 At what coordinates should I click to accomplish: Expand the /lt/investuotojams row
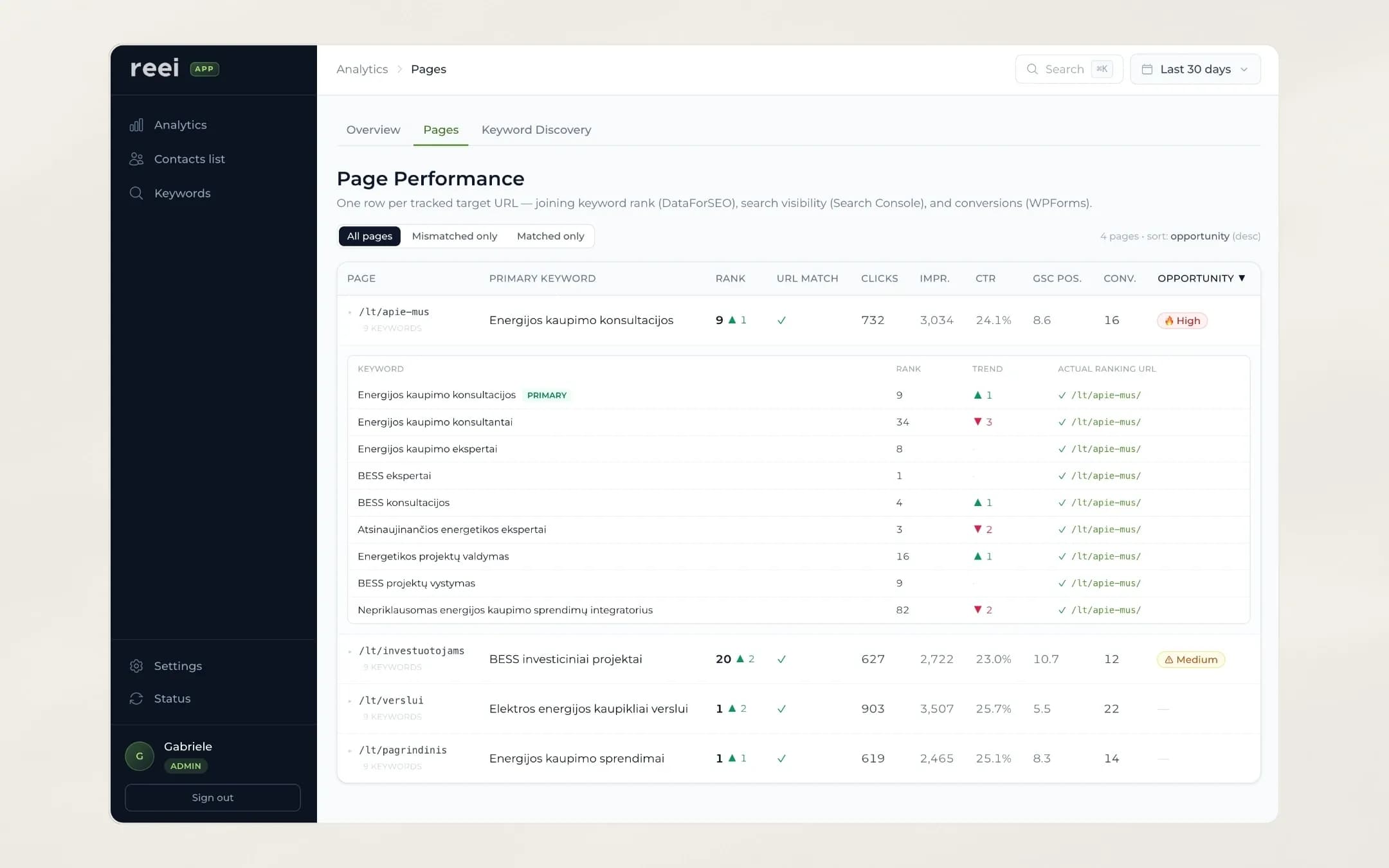point(350,651)
